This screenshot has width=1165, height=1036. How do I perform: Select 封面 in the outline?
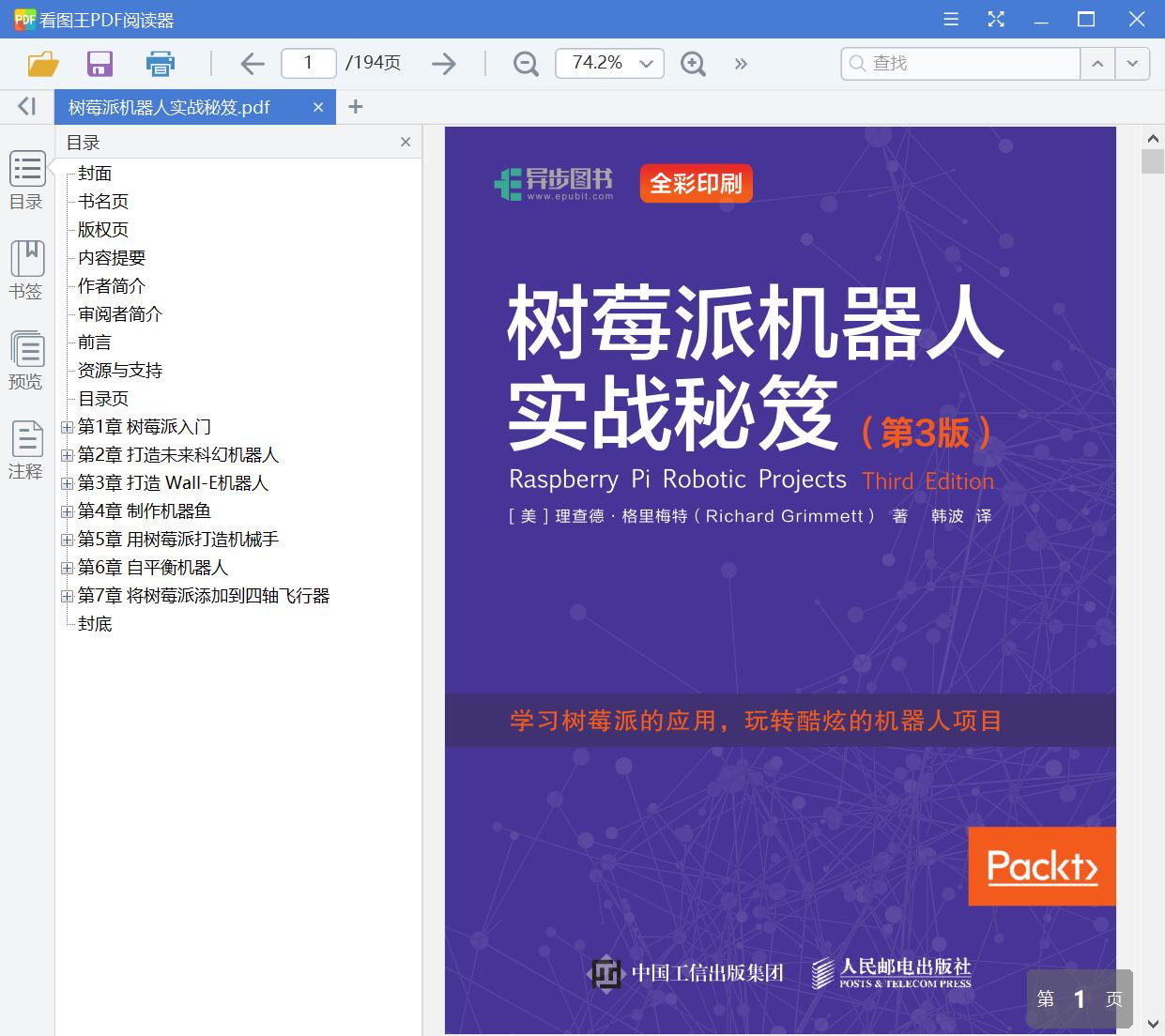(x=95, y=174)
